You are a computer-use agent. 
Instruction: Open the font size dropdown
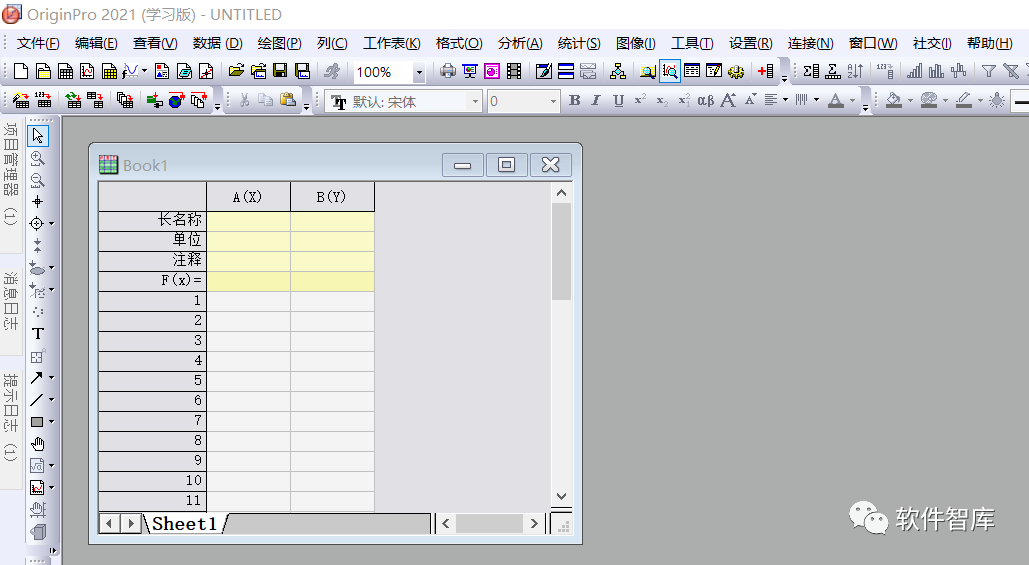553,101
